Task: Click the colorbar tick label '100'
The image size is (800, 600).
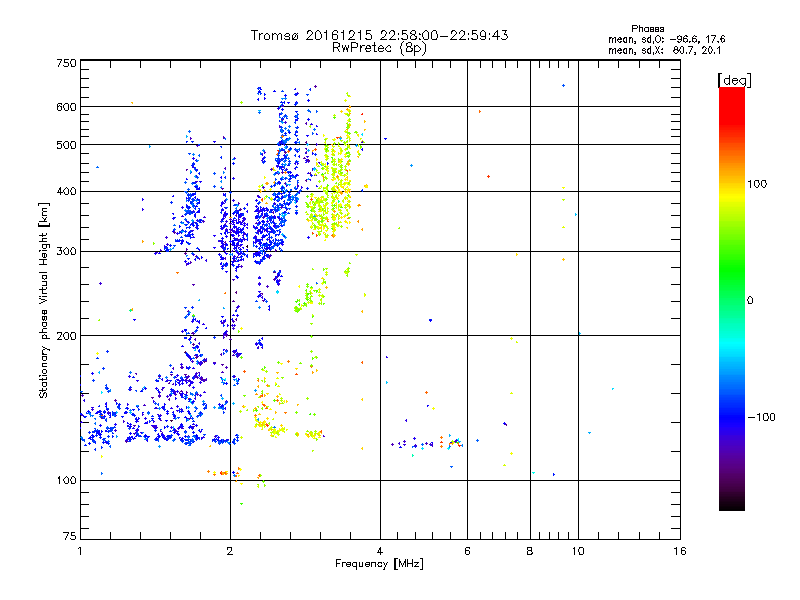Action: [757, 184]
